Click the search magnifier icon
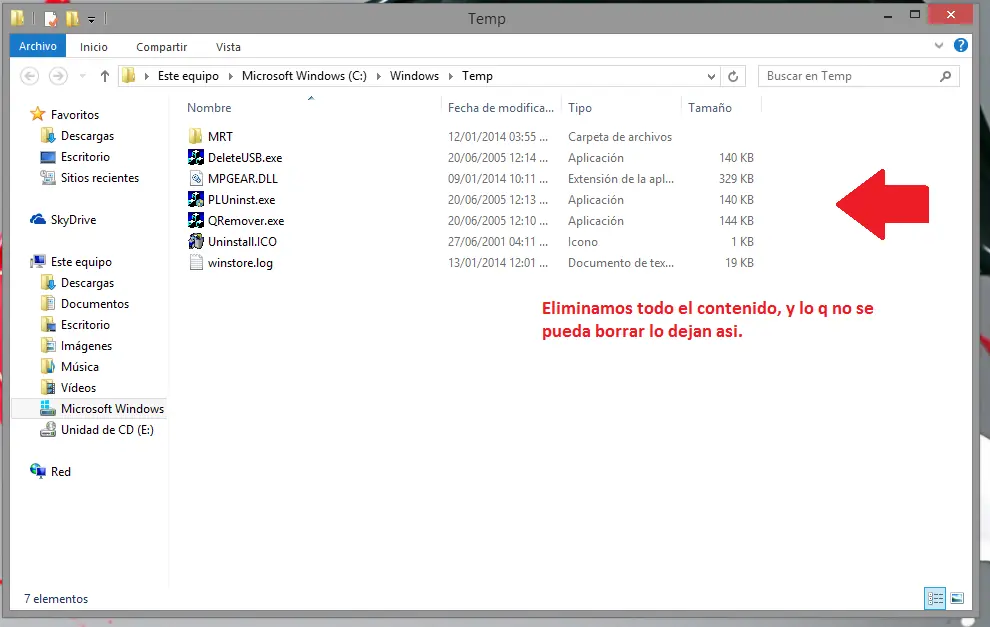The width and height of the screenshot is (990, 627). coord(945,76)
